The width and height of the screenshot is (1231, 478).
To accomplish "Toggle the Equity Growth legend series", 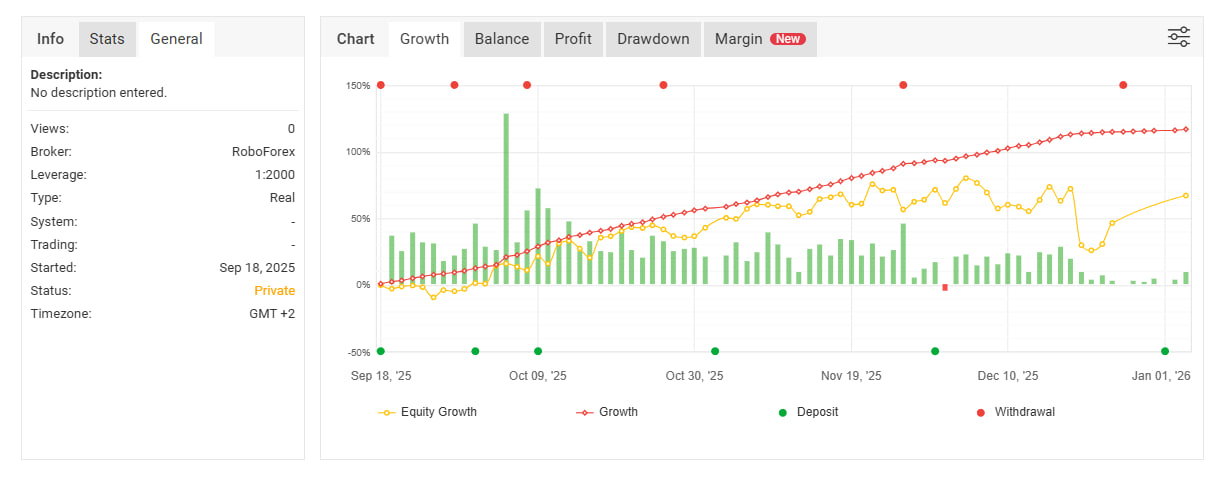I will [x=428, y=412].
